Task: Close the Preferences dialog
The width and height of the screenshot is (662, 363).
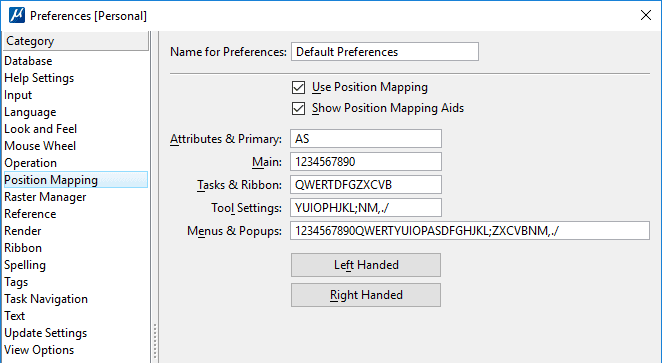Action: click(x=646, y=16)
